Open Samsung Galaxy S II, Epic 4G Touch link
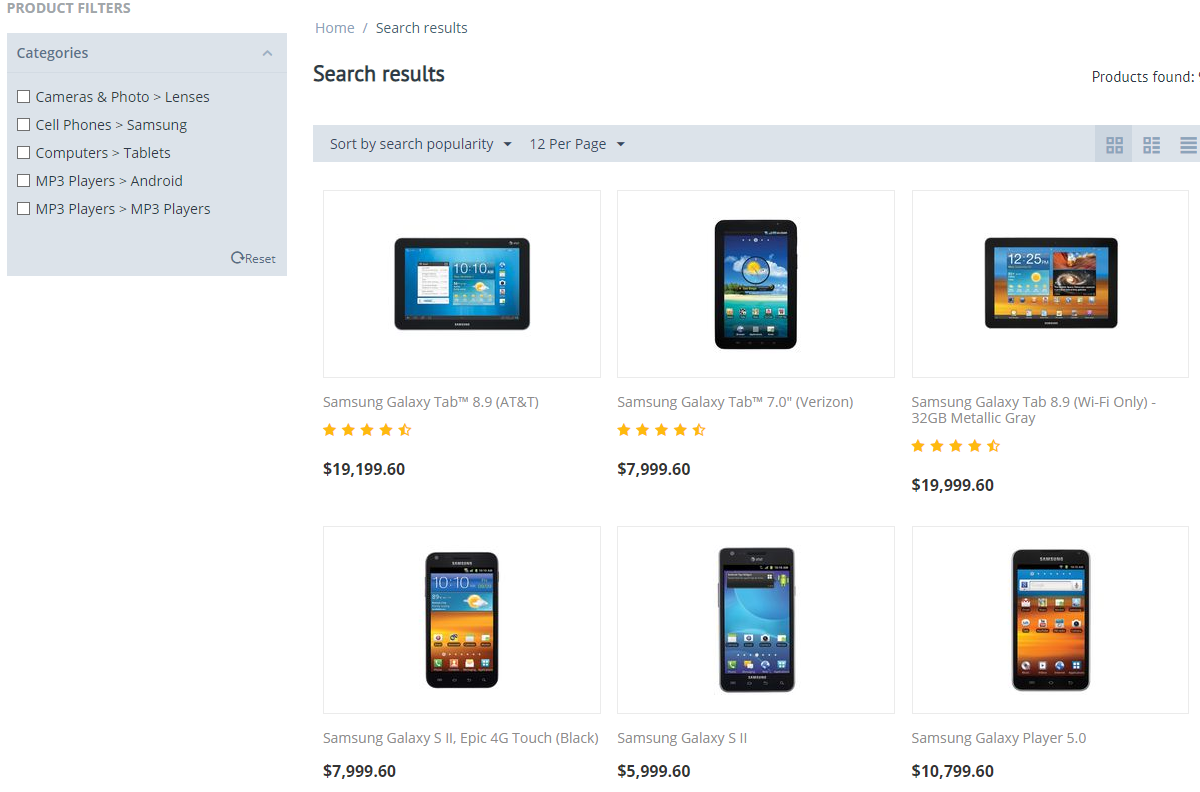Image resolution: width=1200 pixels, height=792 pixels. (461, 738)
